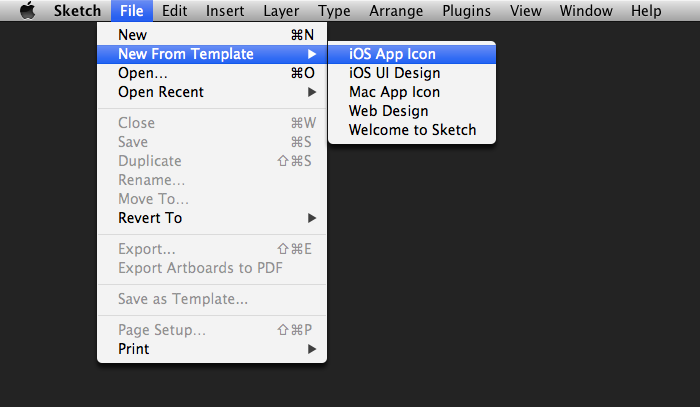Pick the Mac App Icon template
700x407 pixels.
(x=412, y=92)
